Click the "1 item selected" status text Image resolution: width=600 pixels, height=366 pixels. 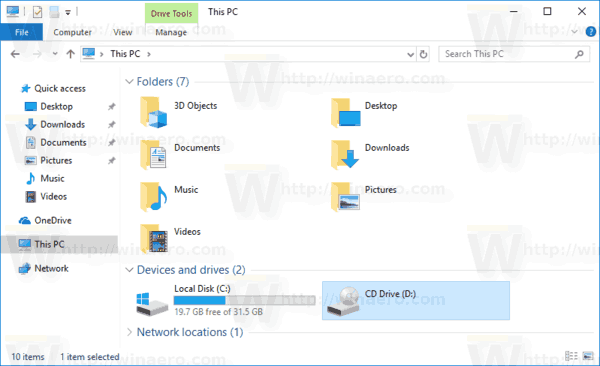click(90, 357)
